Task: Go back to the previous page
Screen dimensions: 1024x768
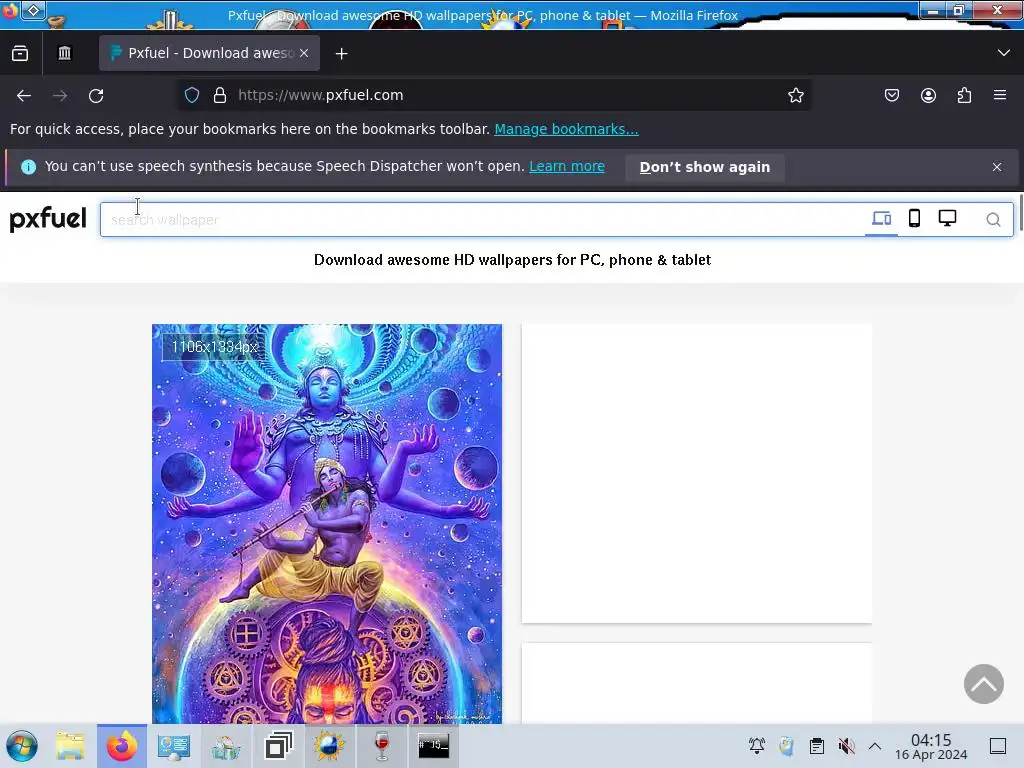Action: 24,95
